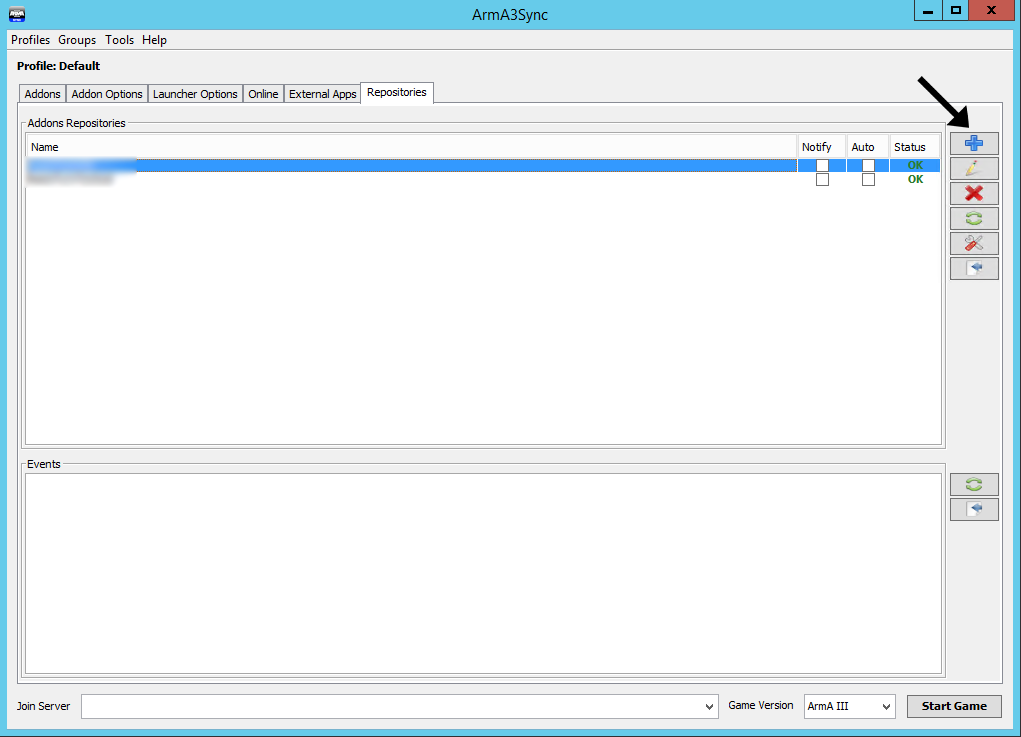Click the Auto column header
Image resolution: width=1021 pixels, height=737 pixels.
[868, 147]
